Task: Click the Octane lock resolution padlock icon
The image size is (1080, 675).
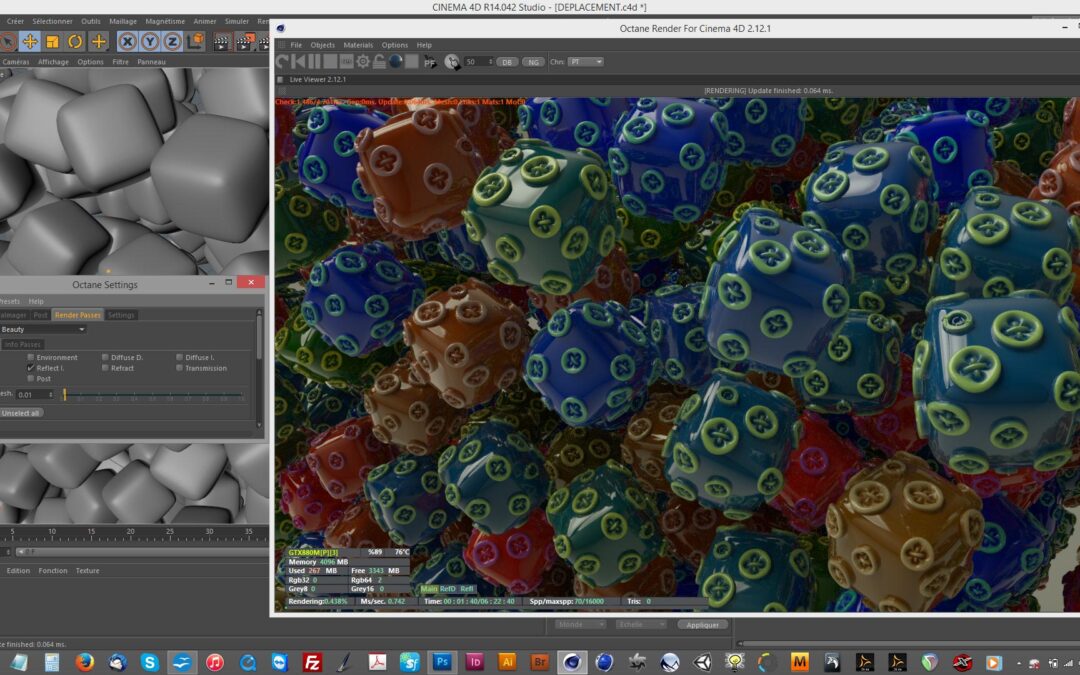Action: [379, 62]
